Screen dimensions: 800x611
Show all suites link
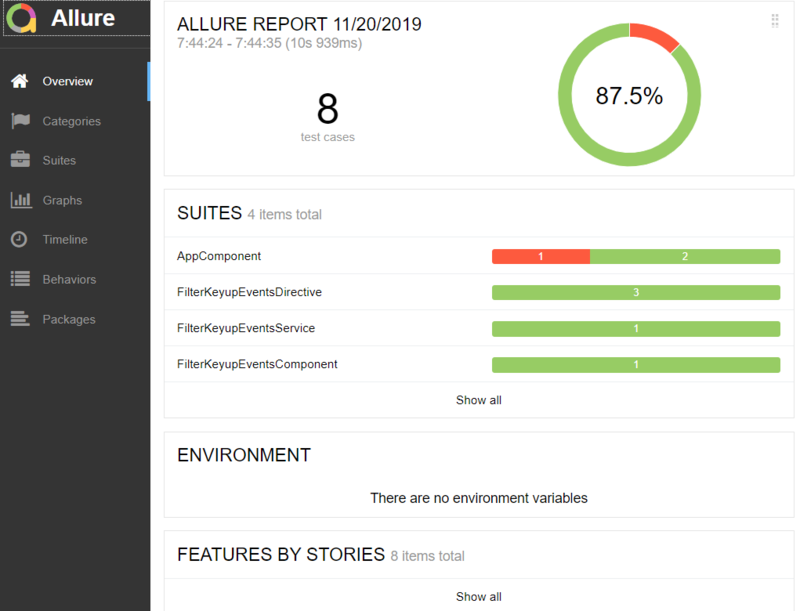(x=479, y=400)
